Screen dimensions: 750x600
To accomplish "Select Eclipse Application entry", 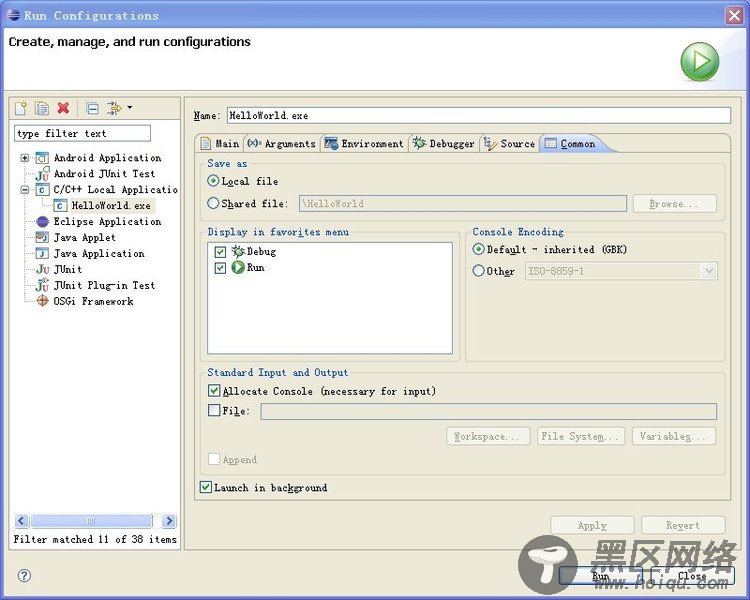I will [x=107, y=222].
